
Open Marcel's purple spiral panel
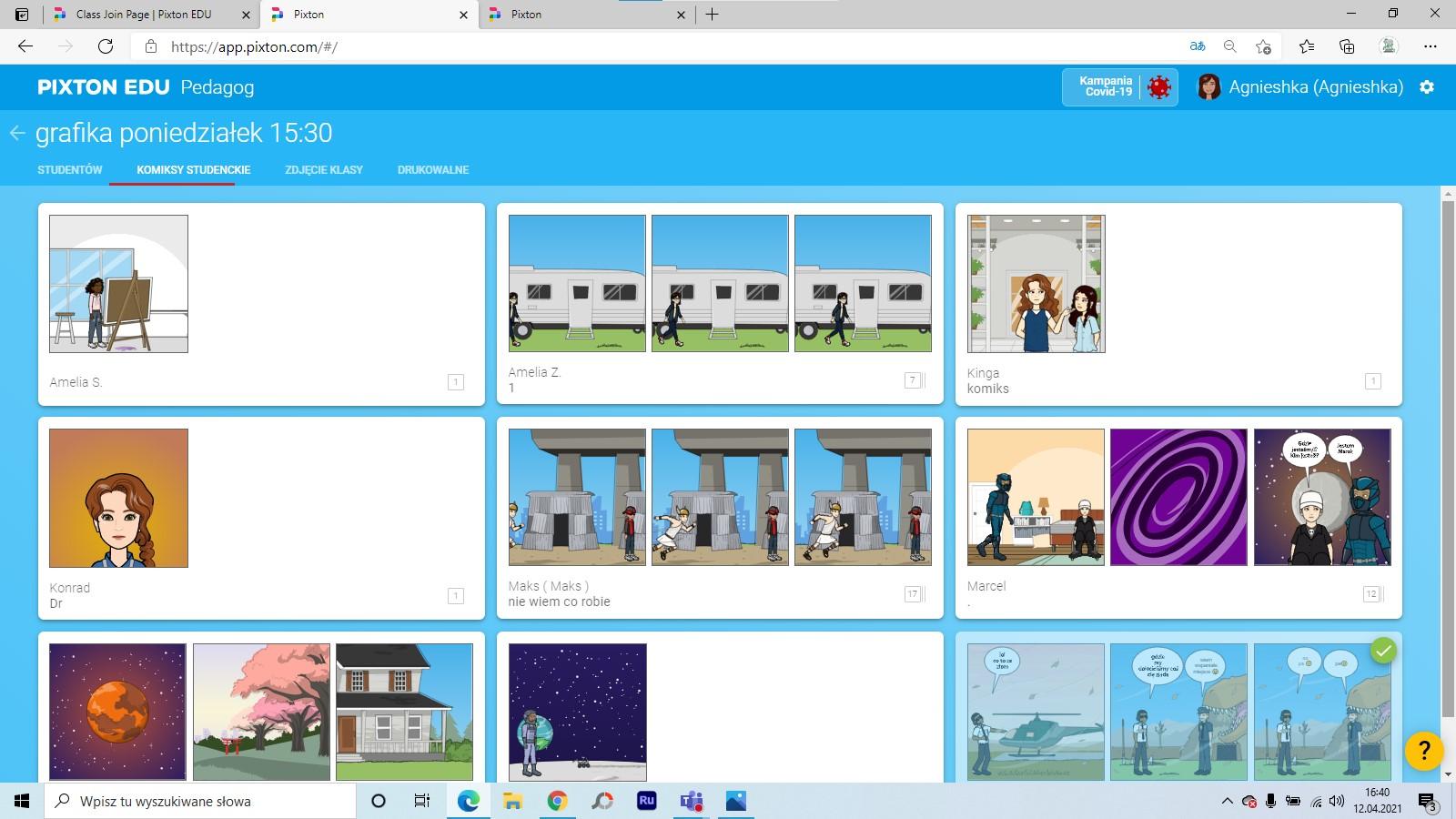pyautogui.click(x=1178, y=498)
